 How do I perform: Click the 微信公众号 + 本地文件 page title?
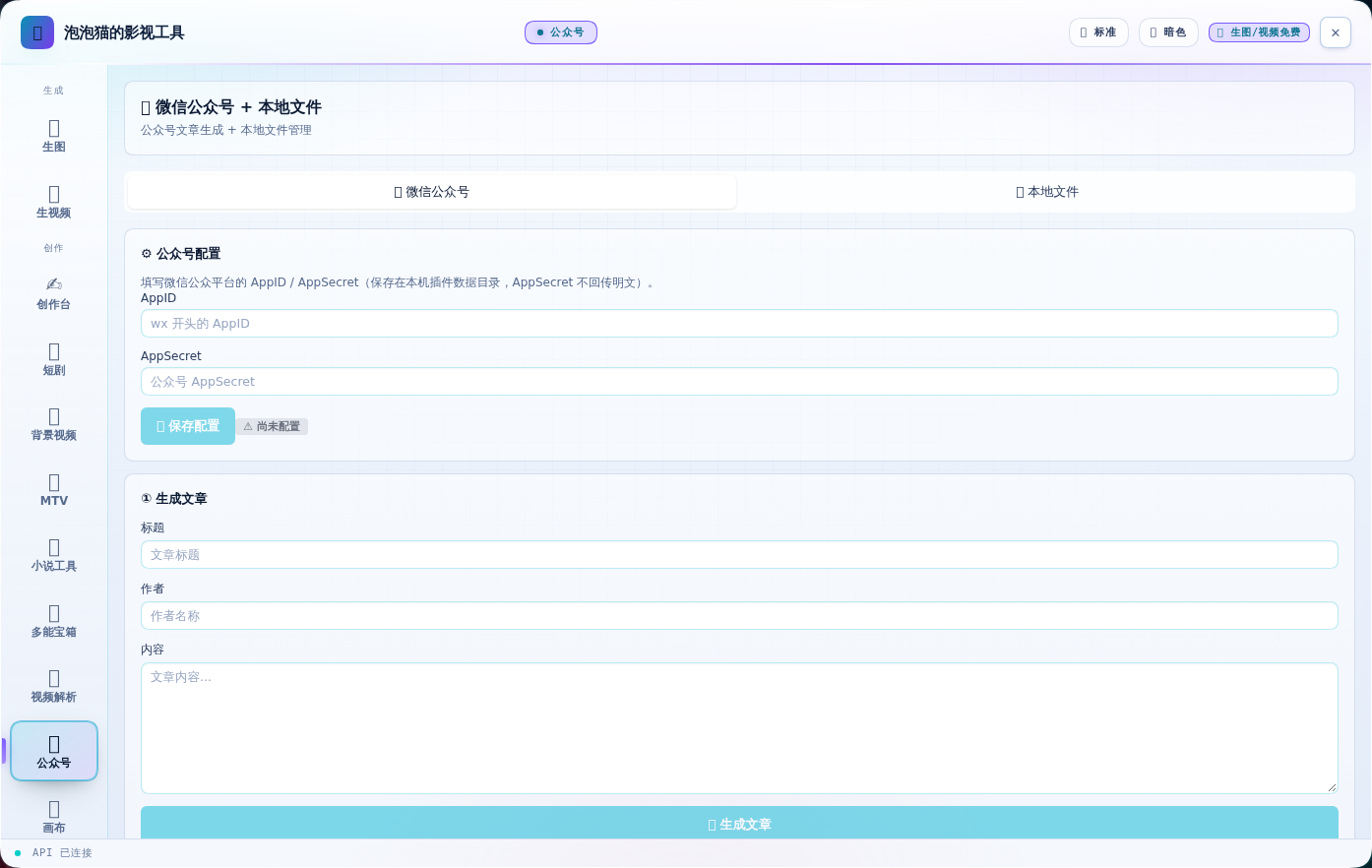click(231, 107)
